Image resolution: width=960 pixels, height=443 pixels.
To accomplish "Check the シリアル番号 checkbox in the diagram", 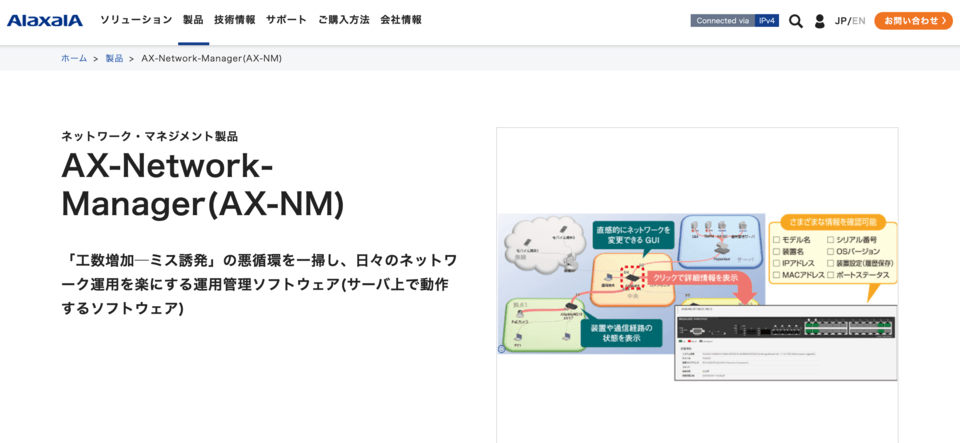I will pos(831,240).
